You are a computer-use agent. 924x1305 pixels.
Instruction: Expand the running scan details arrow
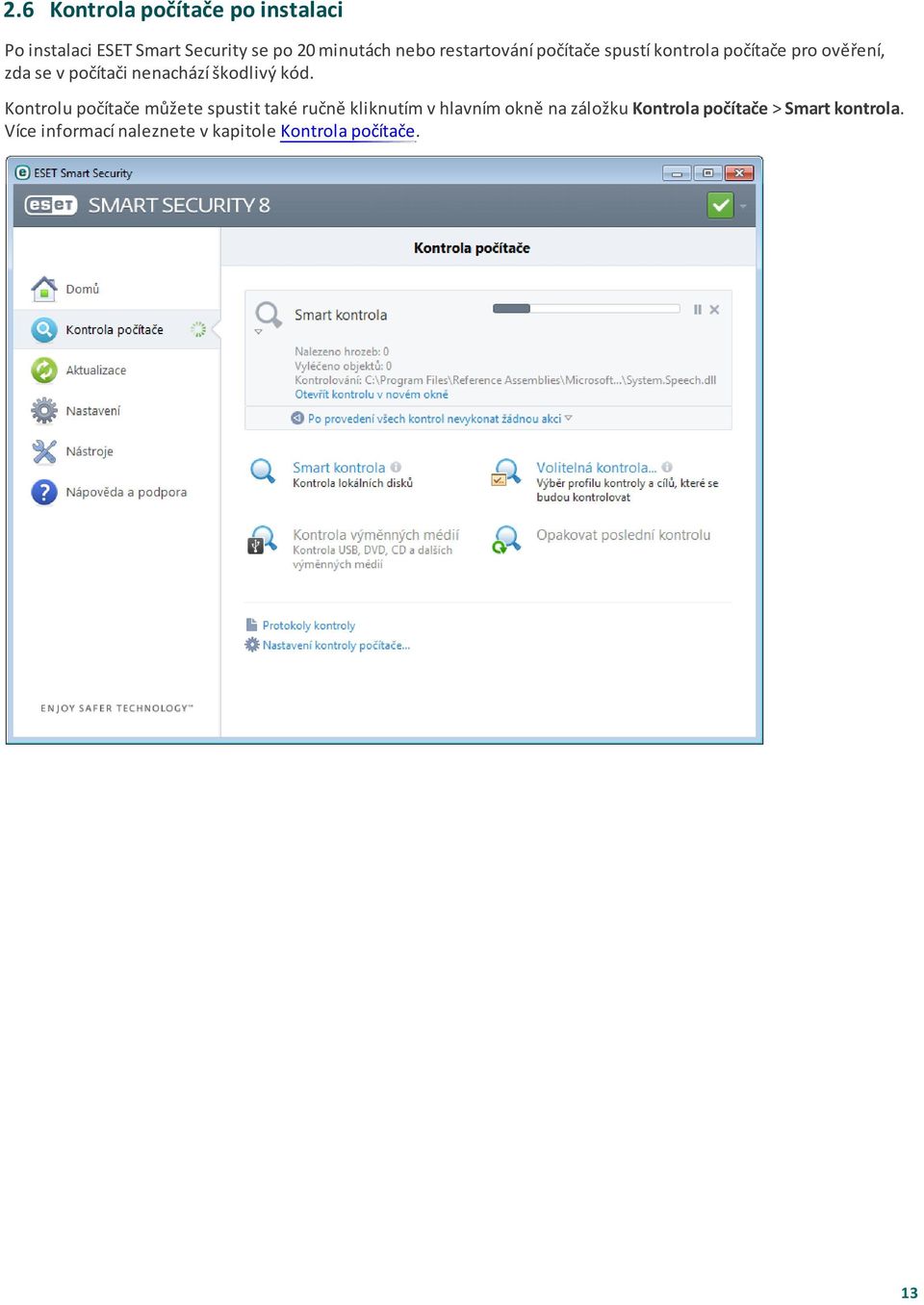click(x=258, y=332)
